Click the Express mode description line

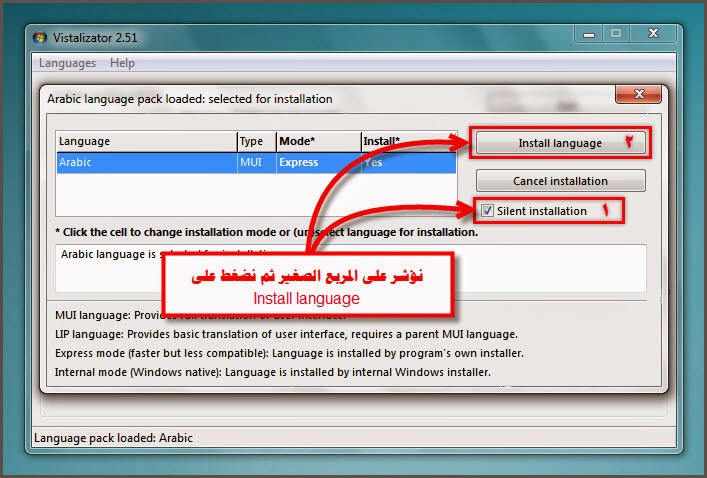click(289, 353)
